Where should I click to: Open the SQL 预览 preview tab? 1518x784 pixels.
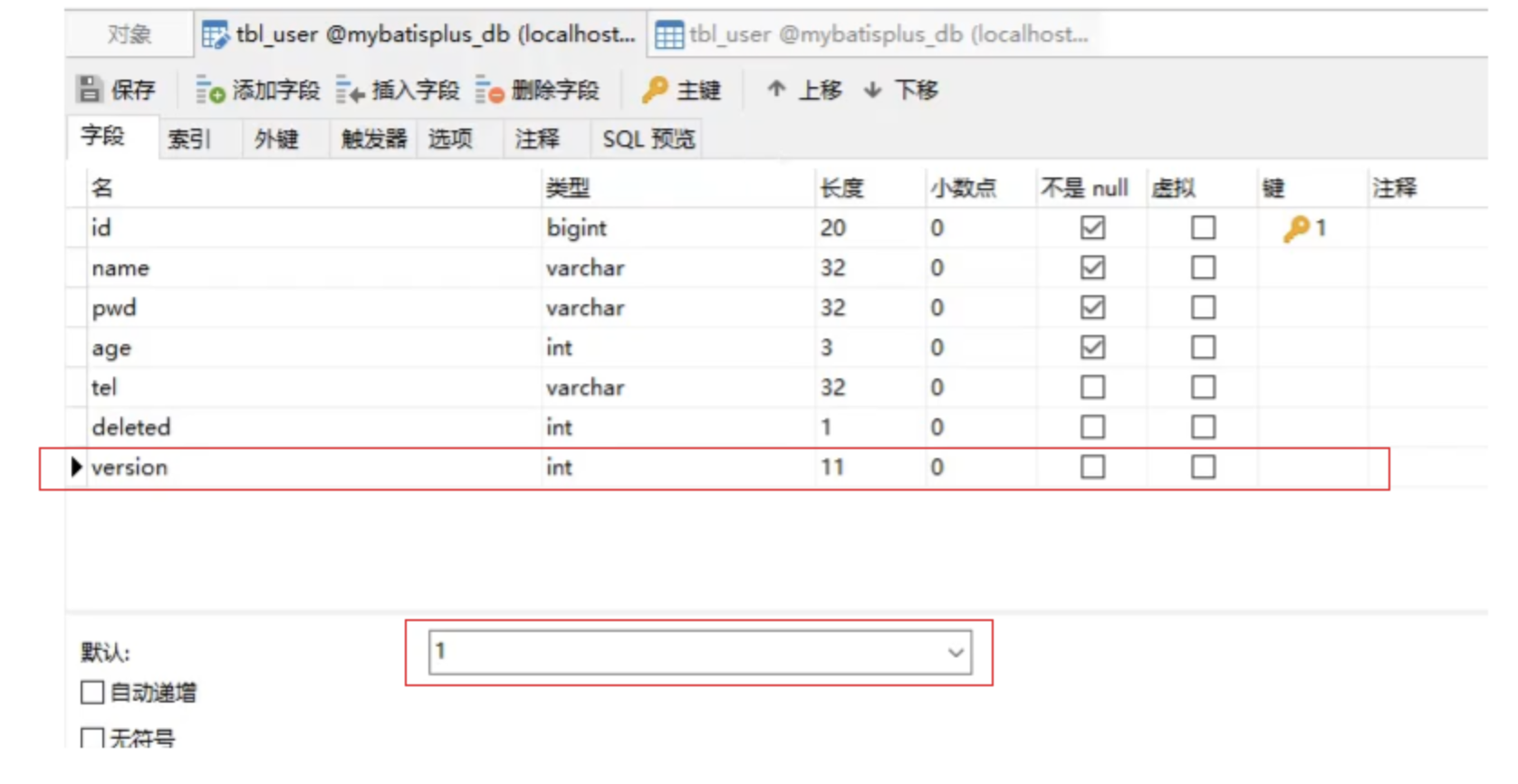pyautogui.click(x=649, y=139)
